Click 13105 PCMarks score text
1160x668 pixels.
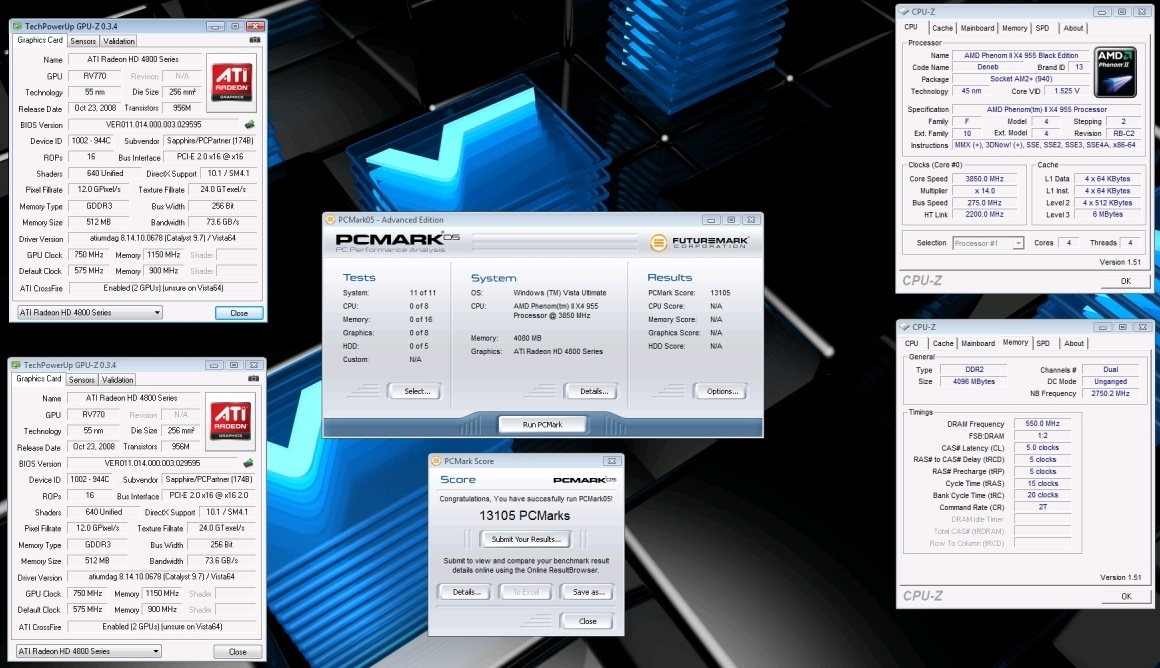[525, 516]
